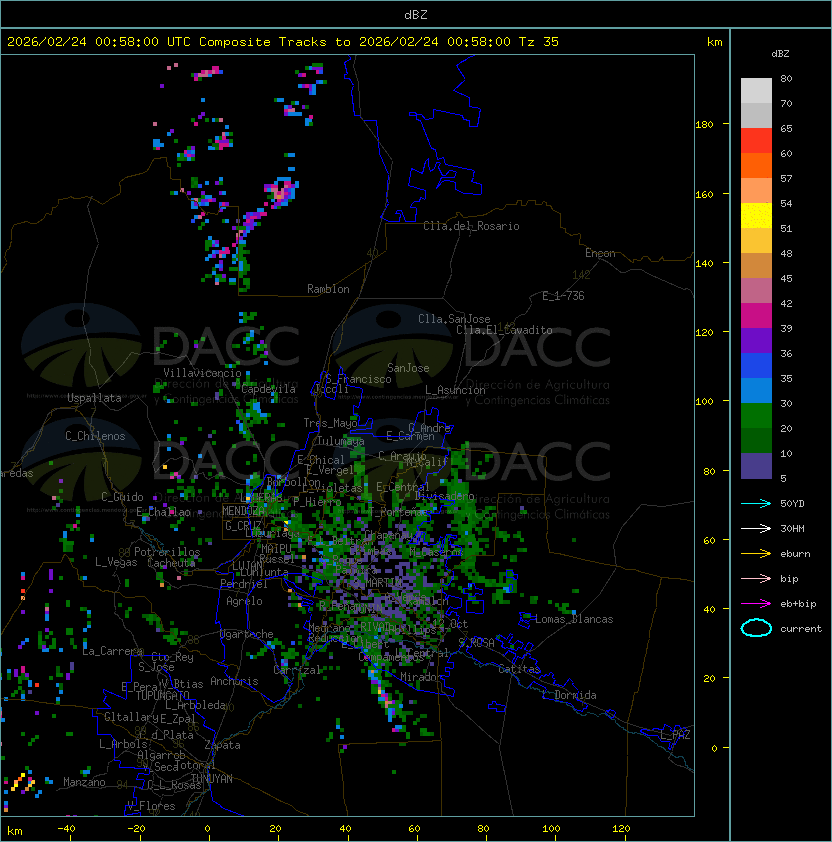Select the slate 10–5 dBZ color swatch

(x=756, y=466)
